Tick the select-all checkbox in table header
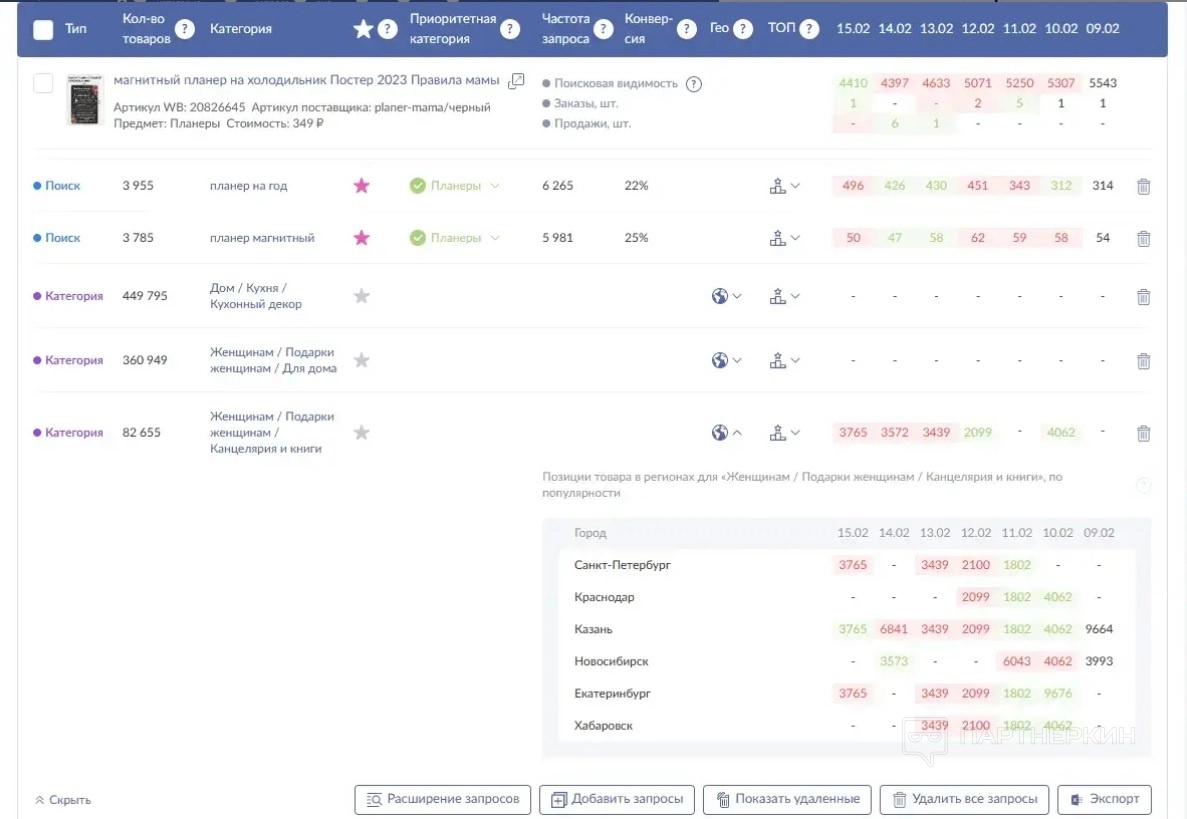The height and width of the screenshot is (819, 1187). click(x=43, y=30)
